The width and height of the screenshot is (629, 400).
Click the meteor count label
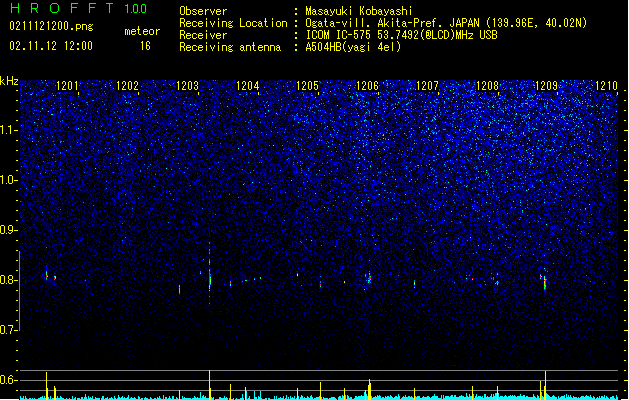click(x=142, y=31)
